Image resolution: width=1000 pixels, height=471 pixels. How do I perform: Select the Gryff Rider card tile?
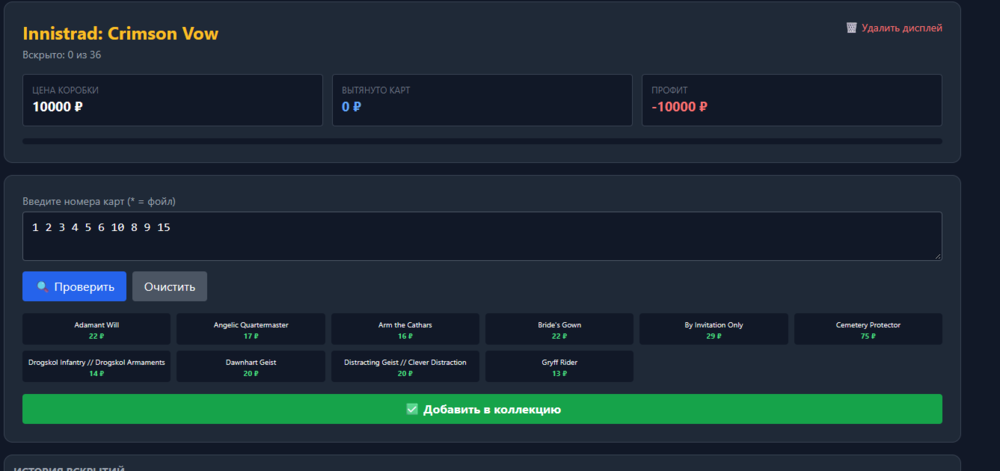point(559,366)
